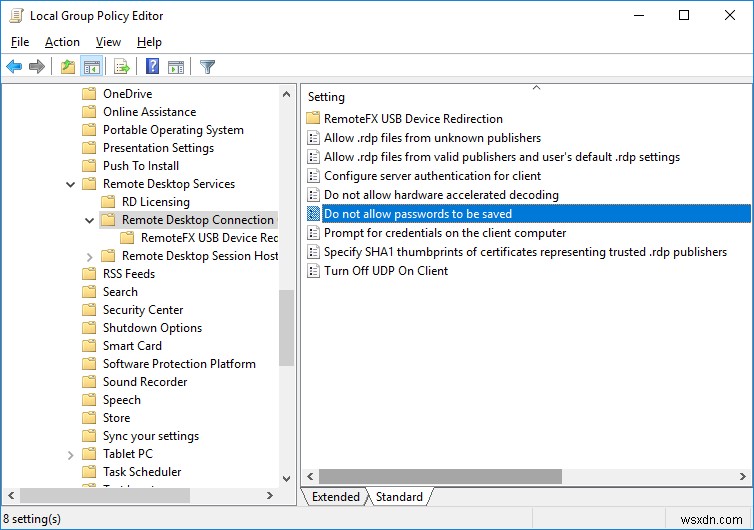Toggle the Show/Hide Action Pane icon

176,67
